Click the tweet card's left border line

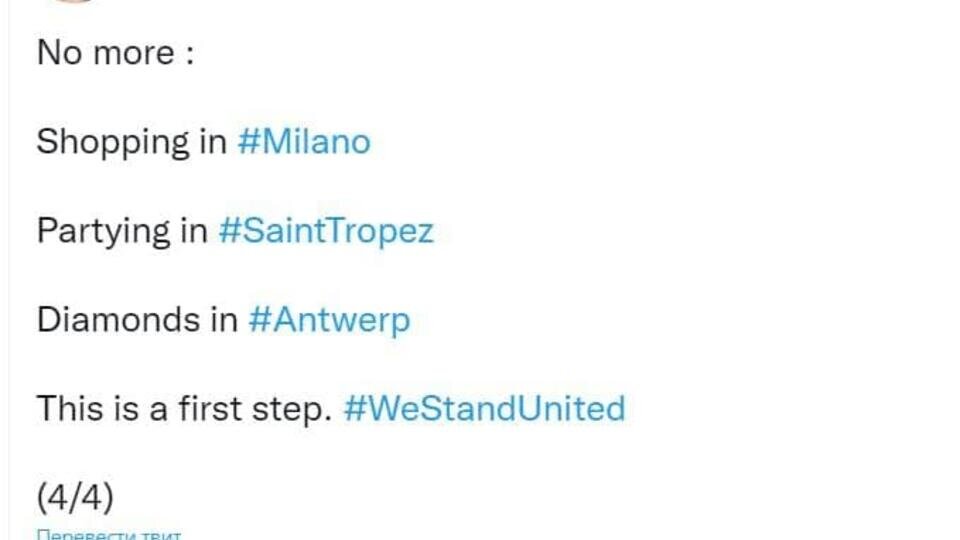click(9, 270)
